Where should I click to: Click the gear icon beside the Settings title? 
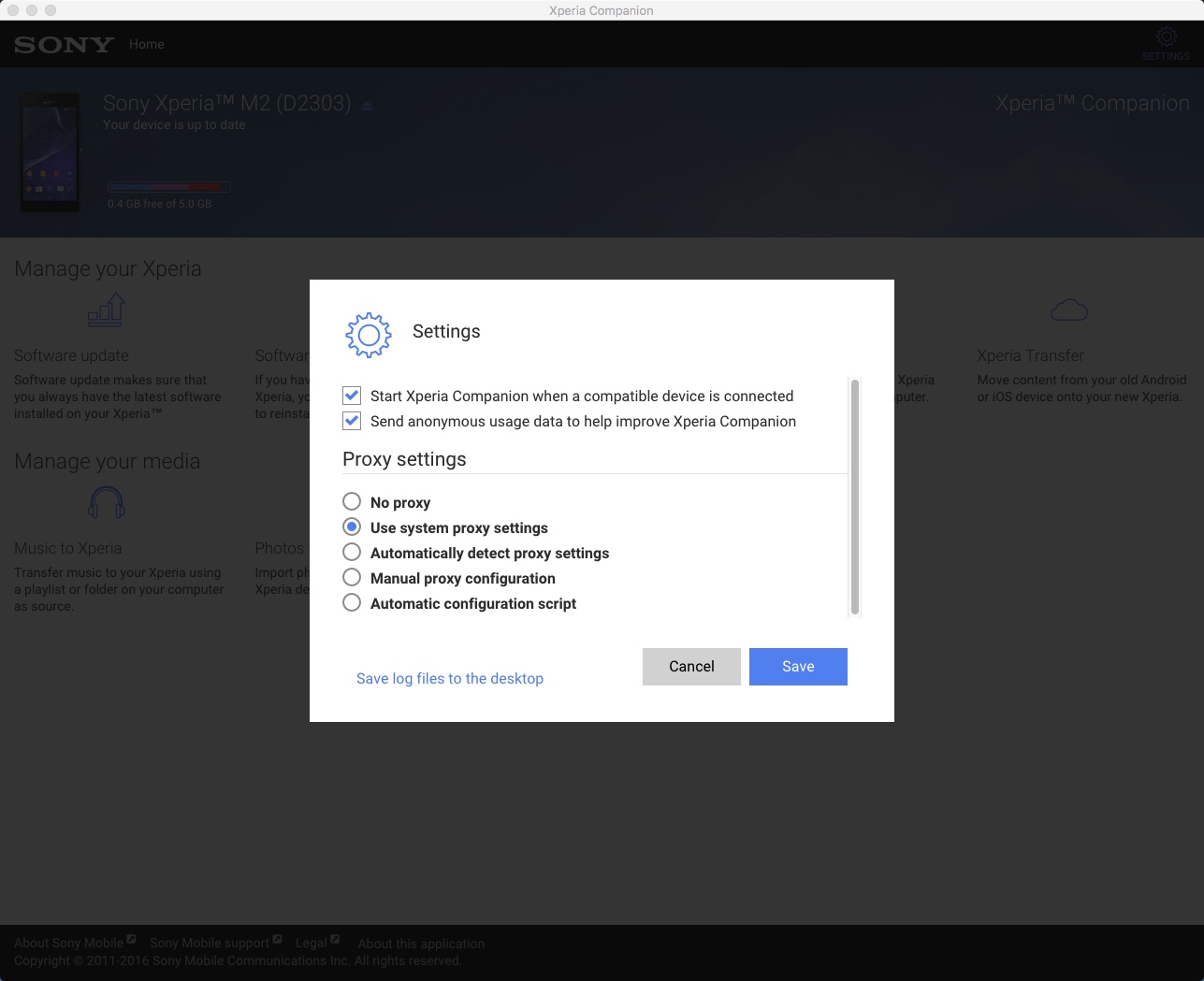pyautogui.click(x=369, y=335)
